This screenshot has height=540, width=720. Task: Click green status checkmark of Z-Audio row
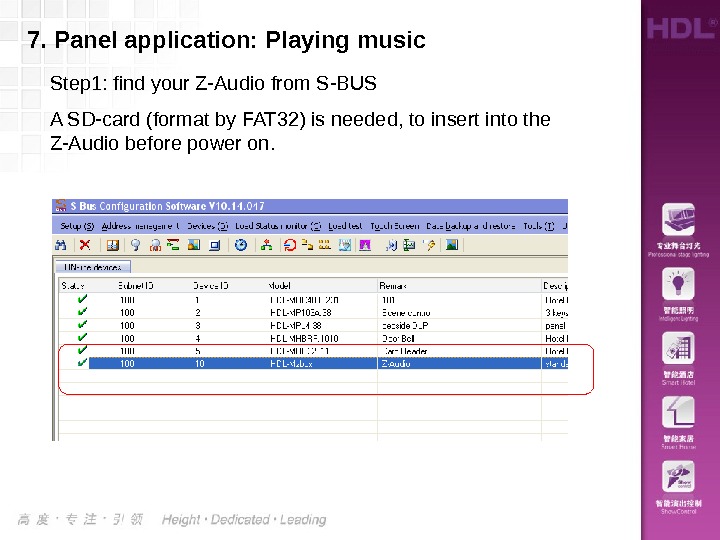82,363
